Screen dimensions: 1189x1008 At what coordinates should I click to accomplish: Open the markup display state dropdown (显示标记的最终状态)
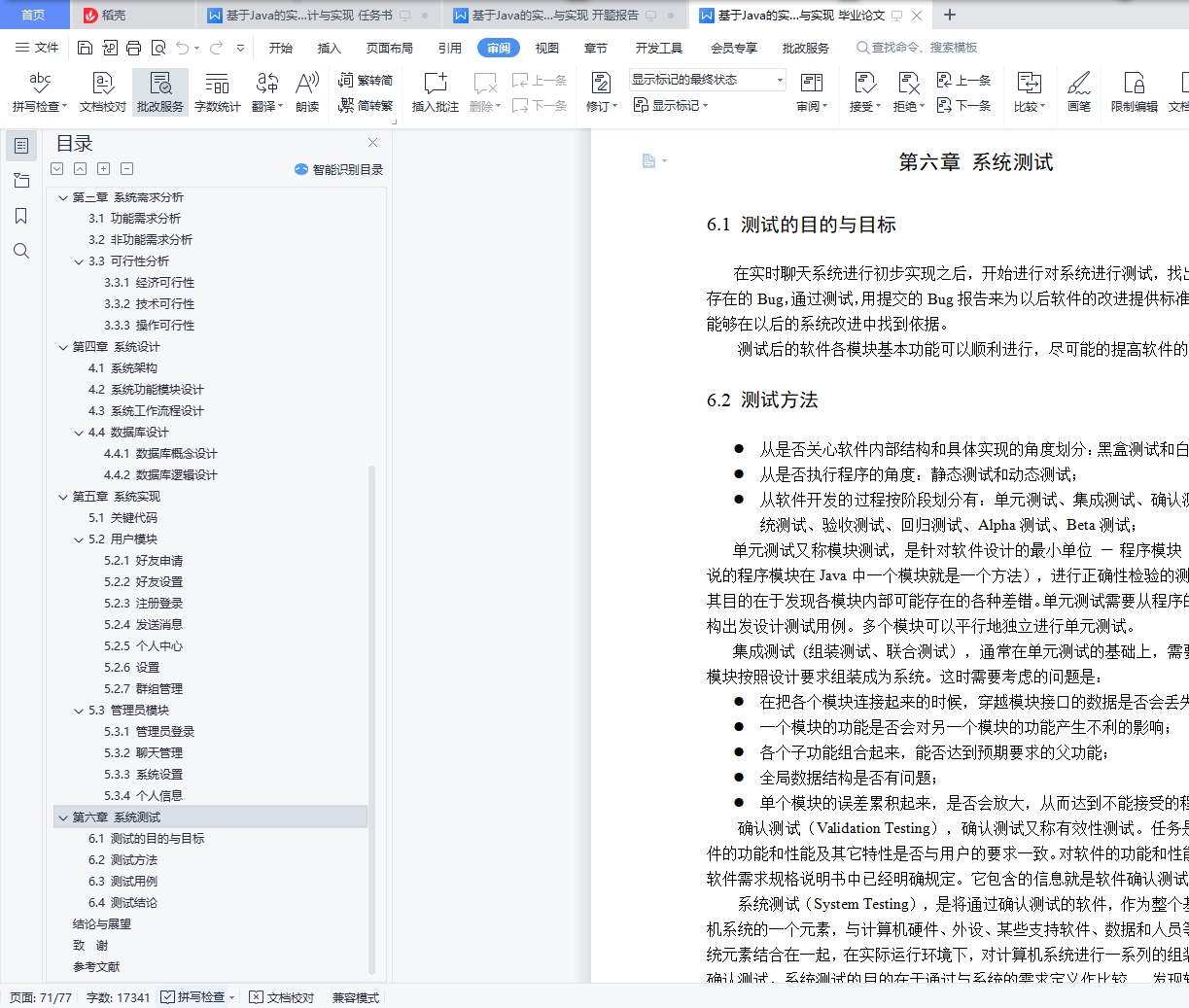pos(707,80)
